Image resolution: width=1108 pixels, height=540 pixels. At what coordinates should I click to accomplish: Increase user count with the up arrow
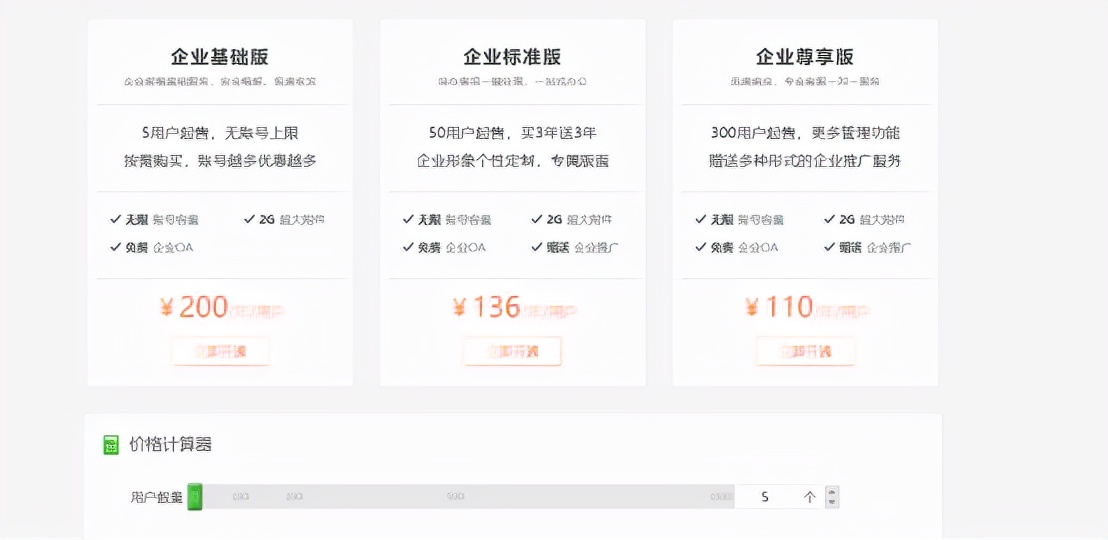tap(832, 491)
